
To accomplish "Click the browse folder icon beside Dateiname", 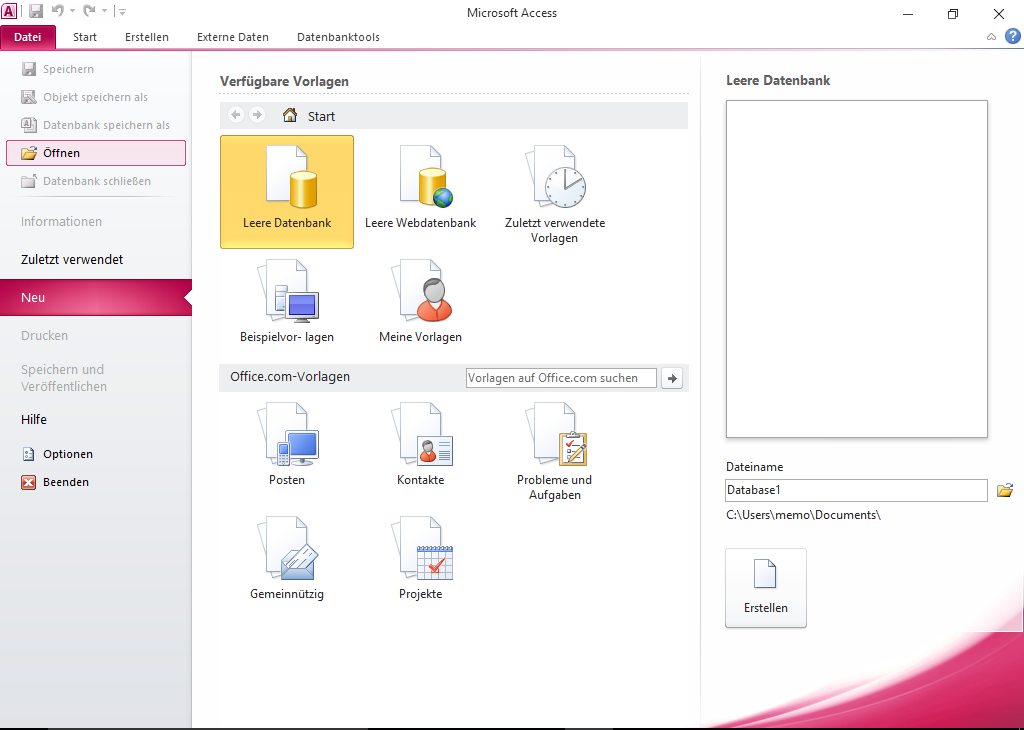I will 1005,490.
